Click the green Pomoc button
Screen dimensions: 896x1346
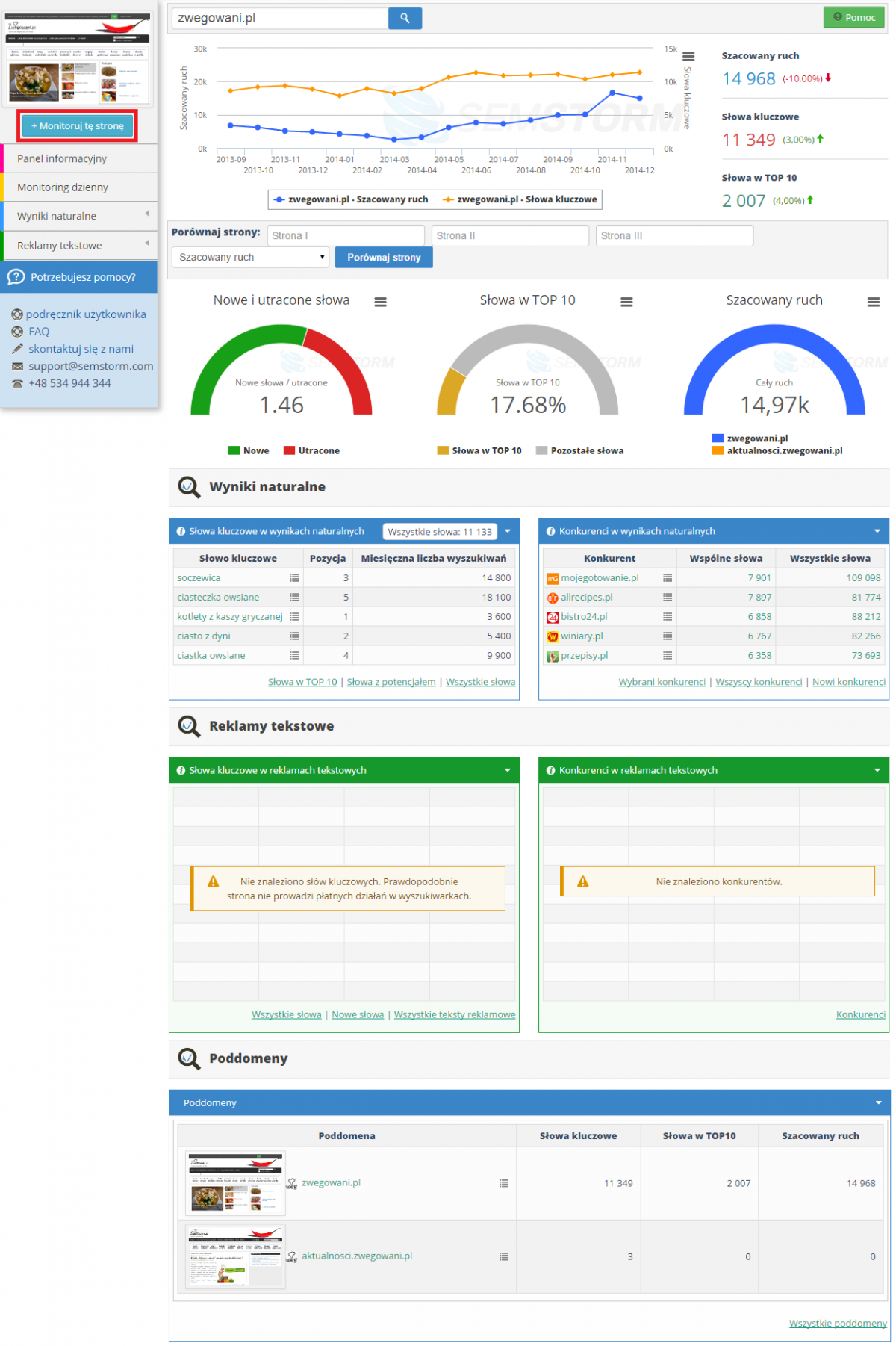pyautogui.click(x=853, y=17)
